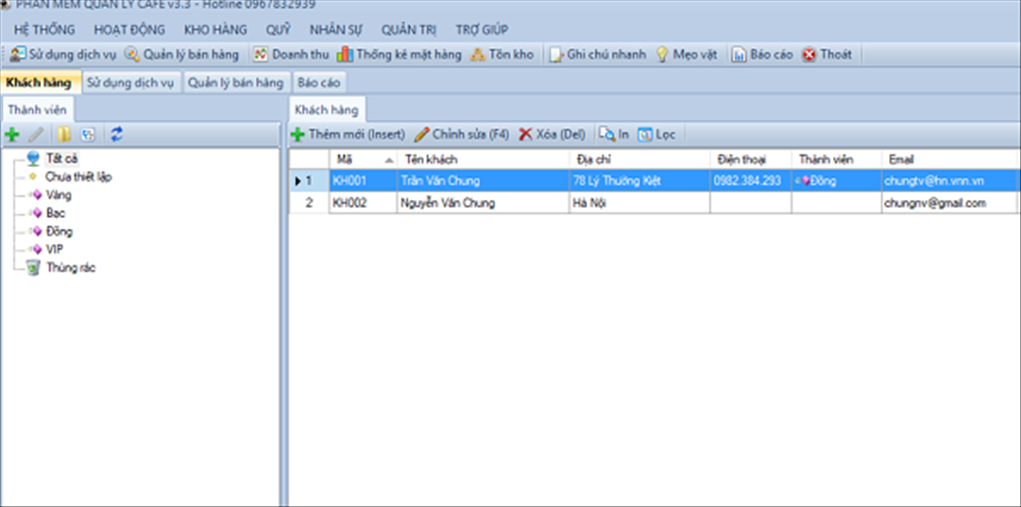Select the Vàng membership tree node
The height and width of the screenshot is (507, 1021).
58,195
